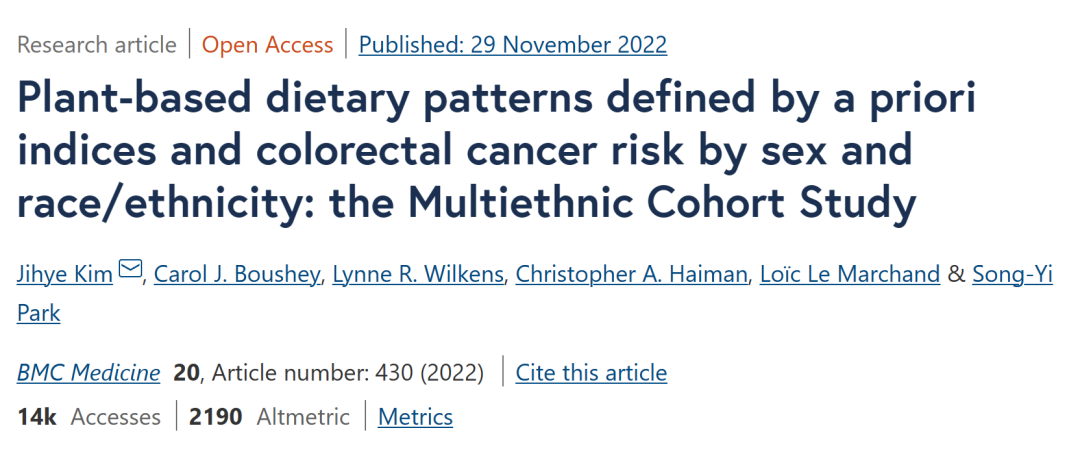The height and width of the screenshot is (454, 1080).
Task: Click the Open Access label
Action: (267, 45)
